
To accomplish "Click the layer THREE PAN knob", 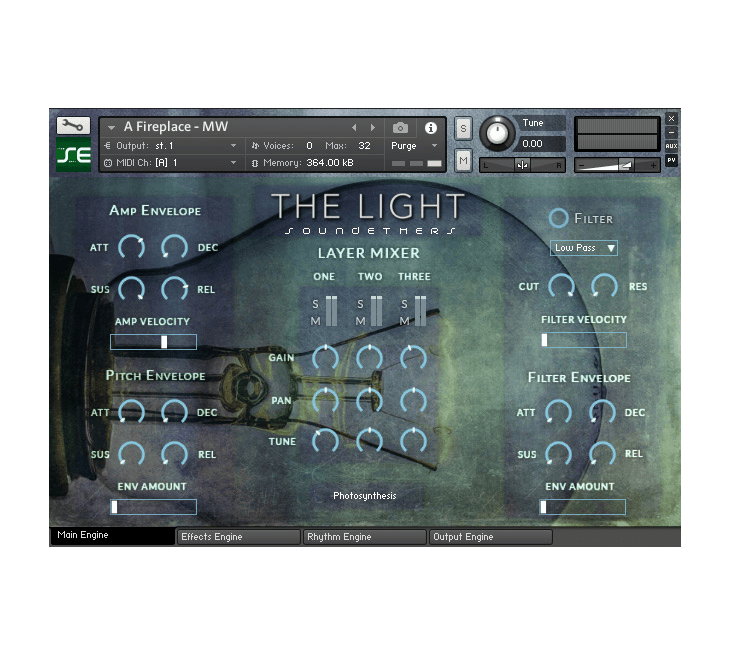I will click(x=413, y=400).
